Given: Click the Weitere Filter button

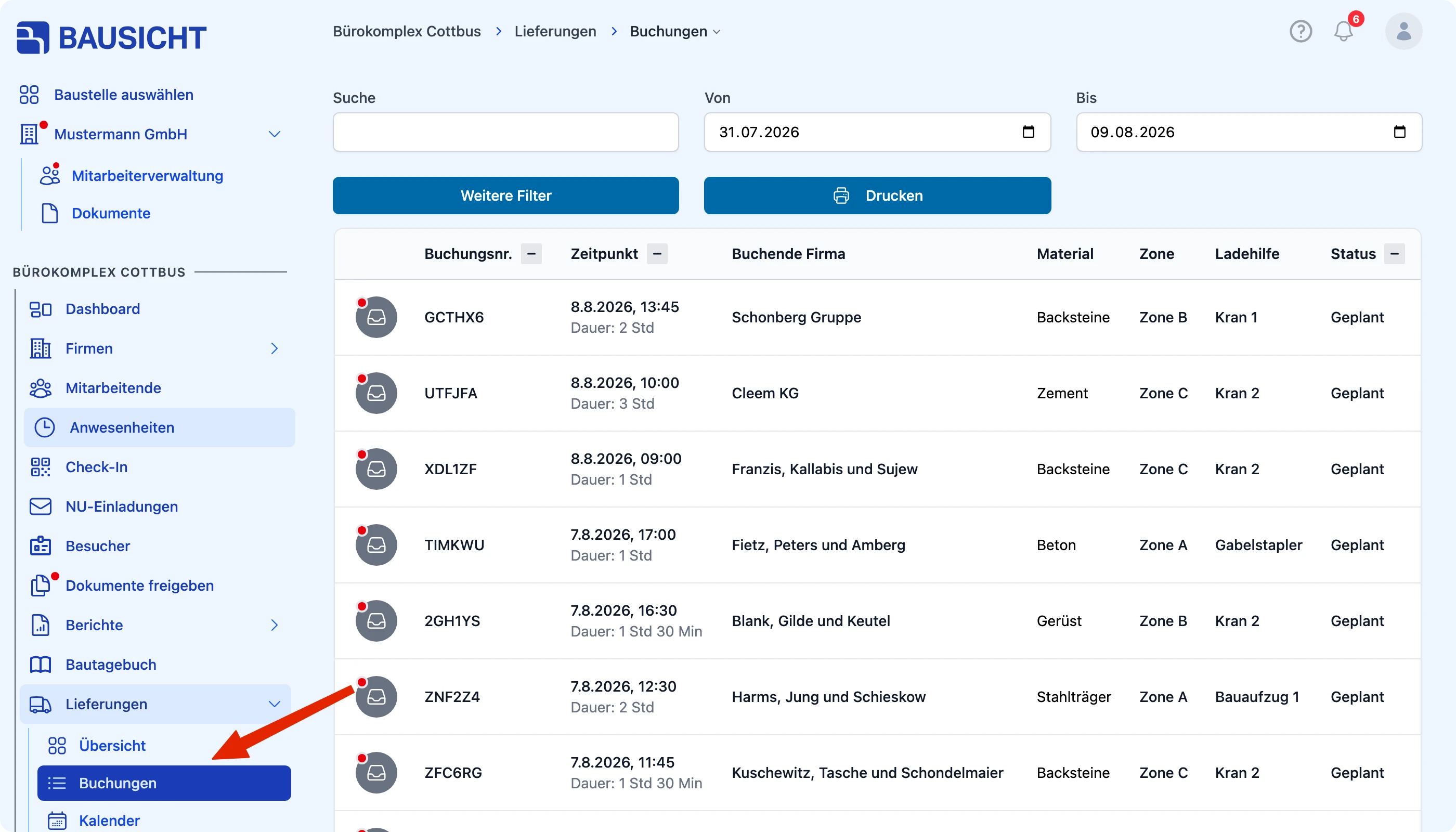Looking at the screenshot, I should tap(506, 196).
